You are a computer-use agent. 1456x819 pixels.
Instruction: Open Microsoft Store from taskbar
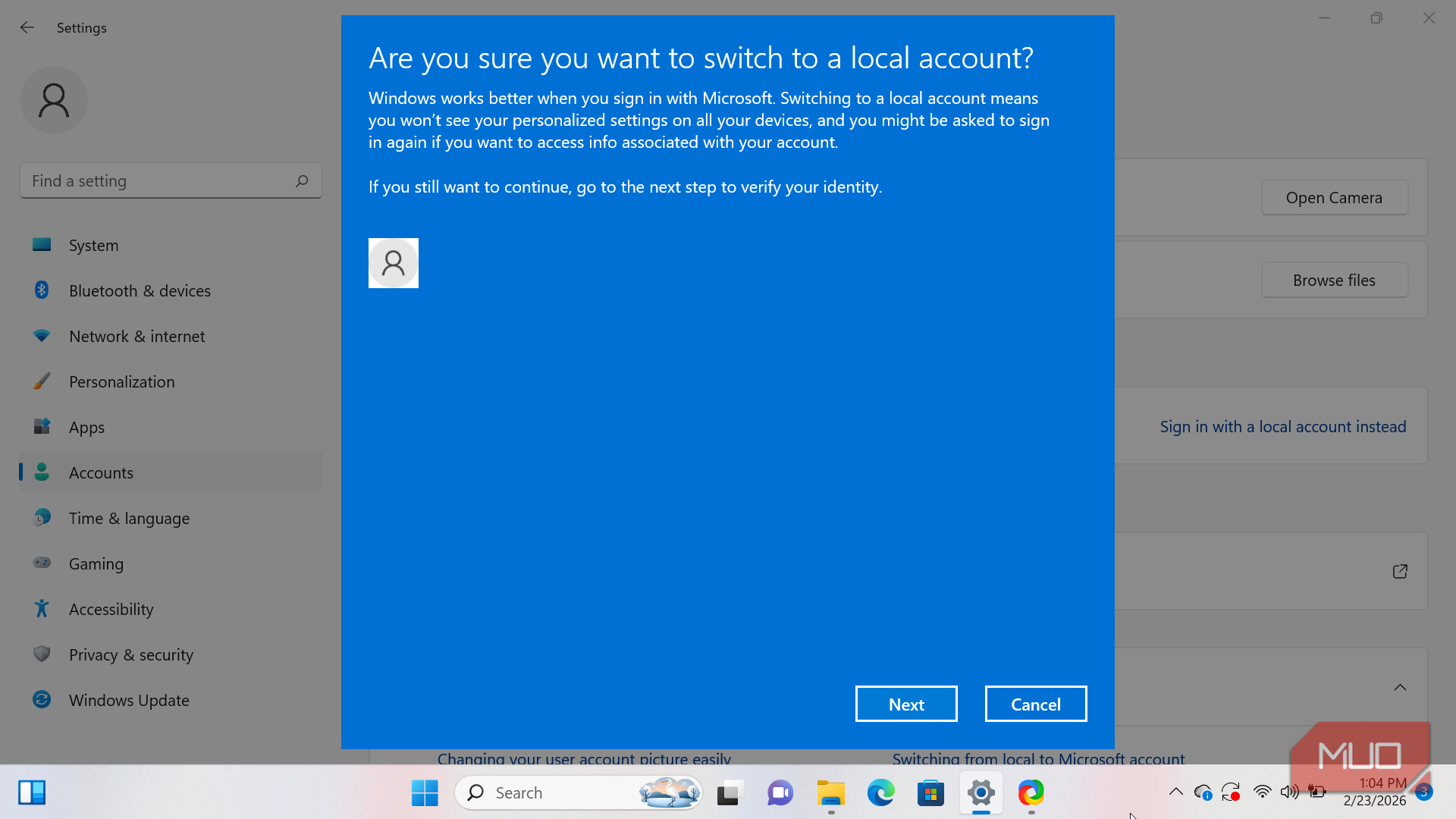coord(930,792)
